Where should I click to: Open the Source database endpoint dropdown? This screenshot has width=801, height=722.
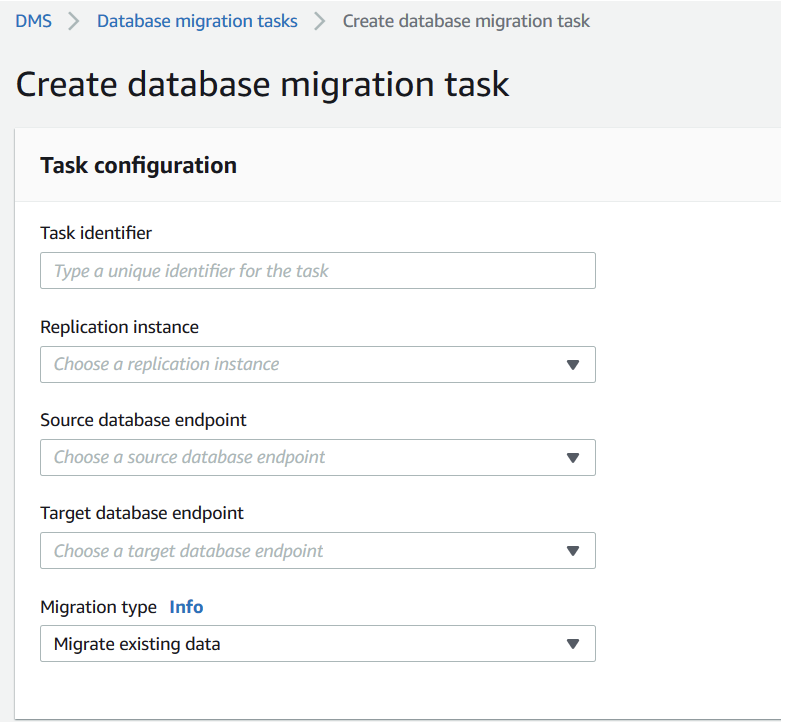318,457
